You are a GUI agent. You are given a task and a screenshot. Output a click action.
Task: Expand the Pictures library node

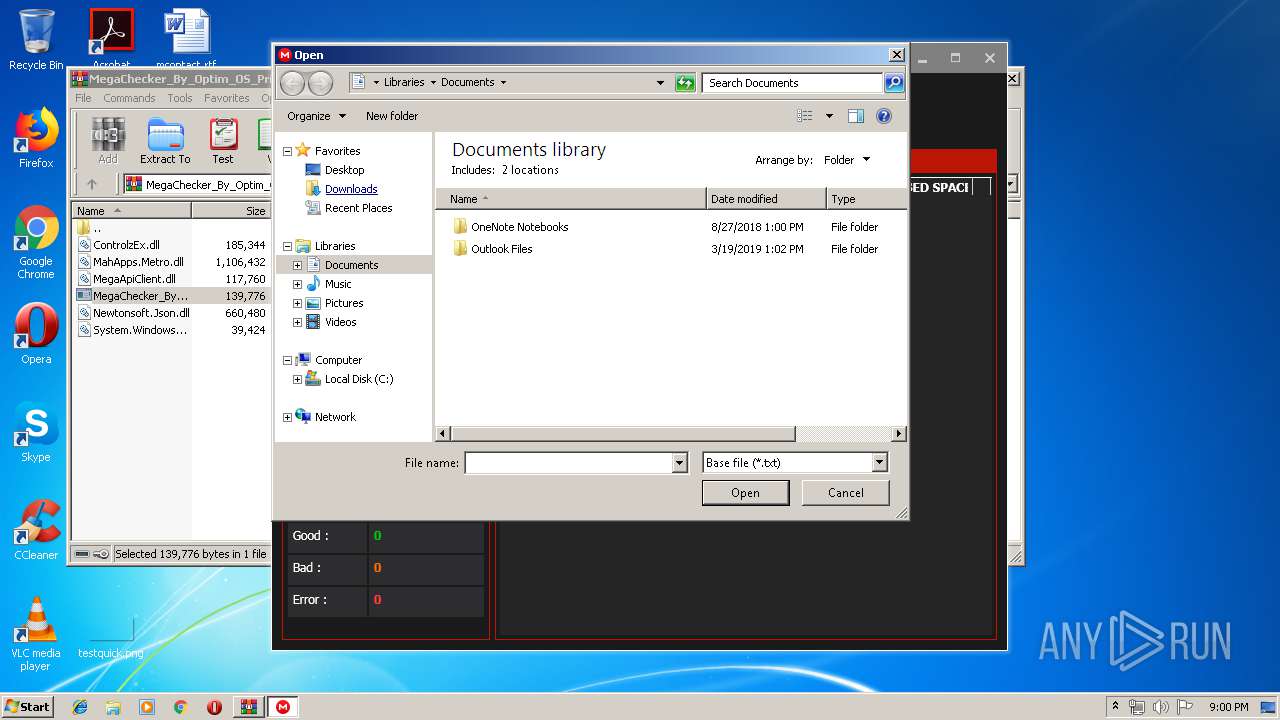(297, 303)
